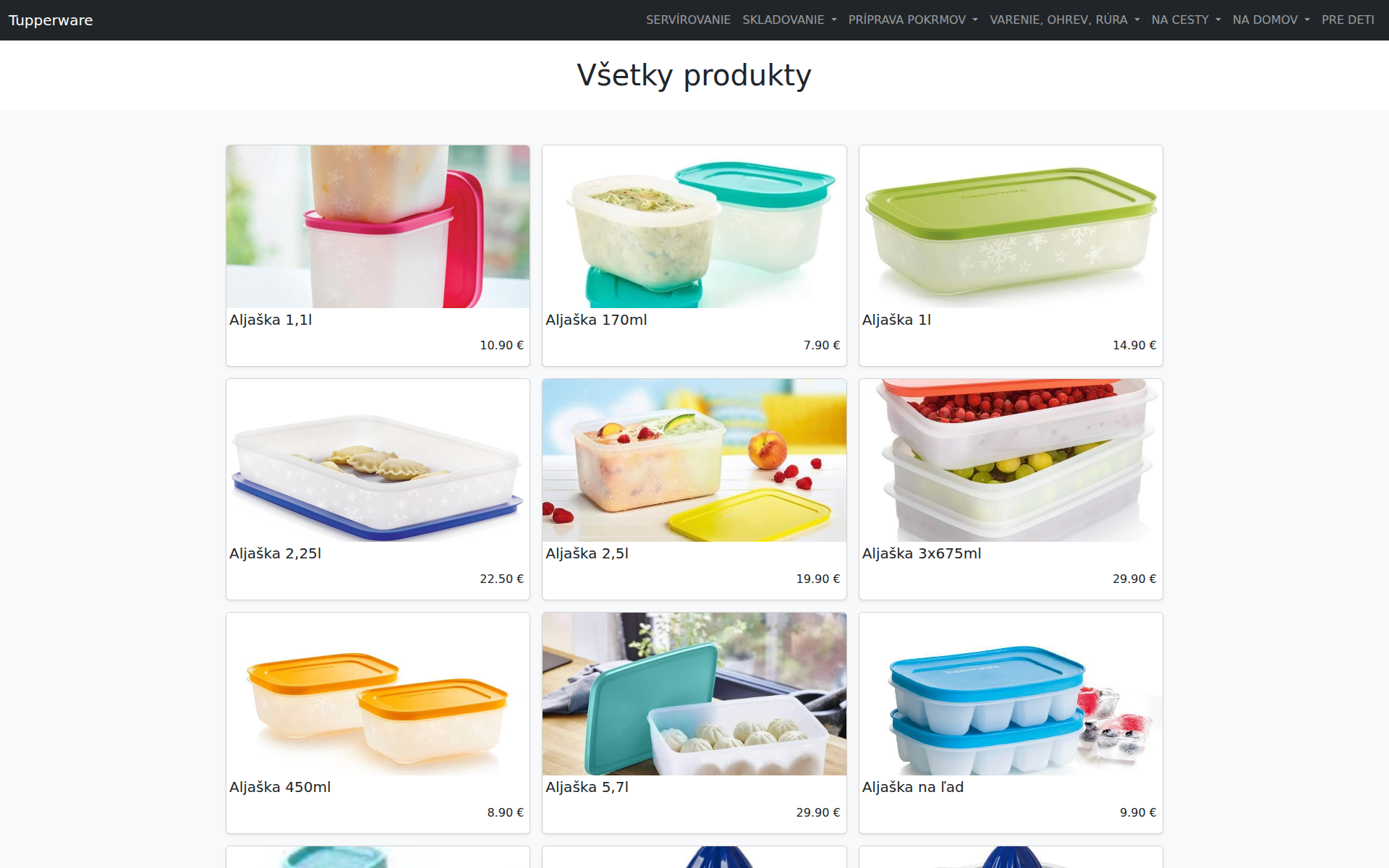1389x868 pixels.
Task: Click the Aljaška 1,1l product image
Action: [378, 226]
